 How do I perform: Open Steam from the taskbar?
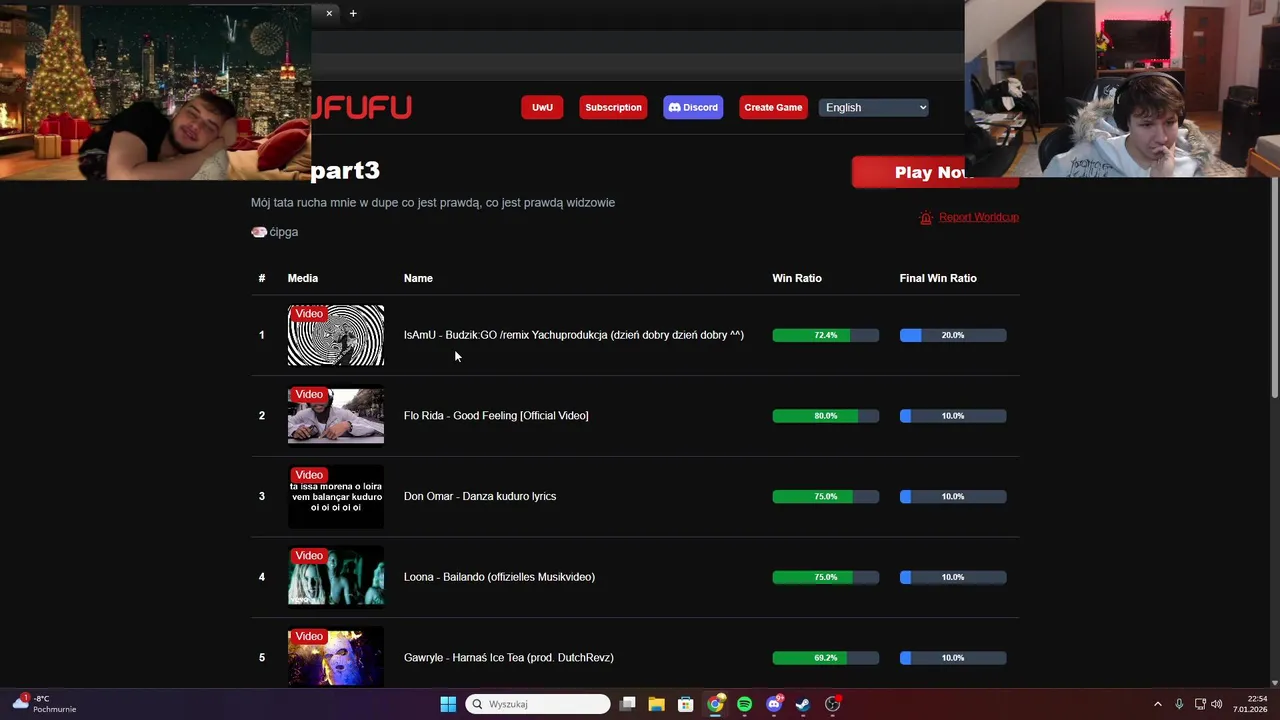coord(802,704)
